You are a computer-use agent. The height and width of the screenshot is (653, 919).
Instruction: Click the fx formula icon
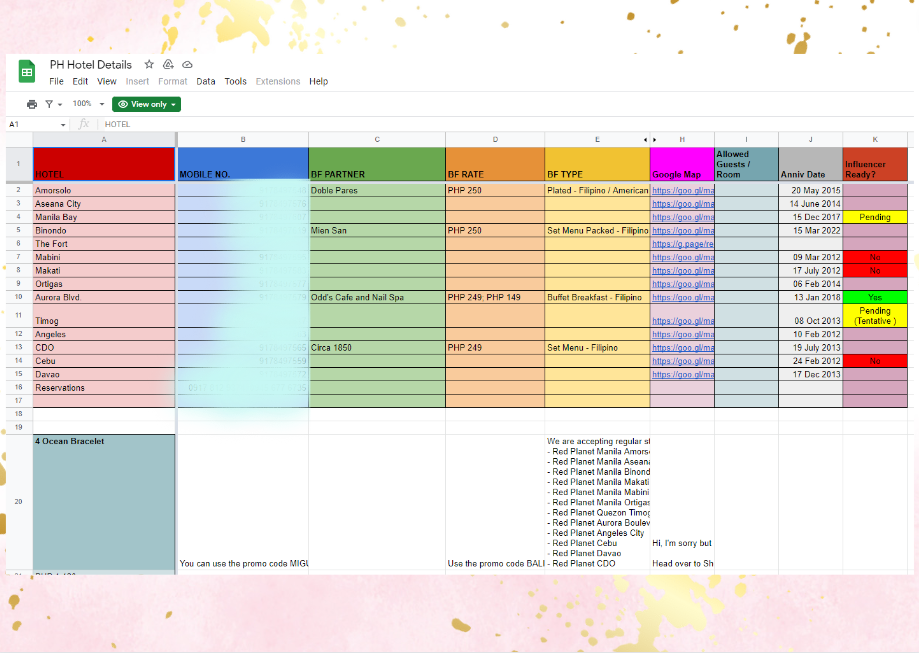coord(84,124)
